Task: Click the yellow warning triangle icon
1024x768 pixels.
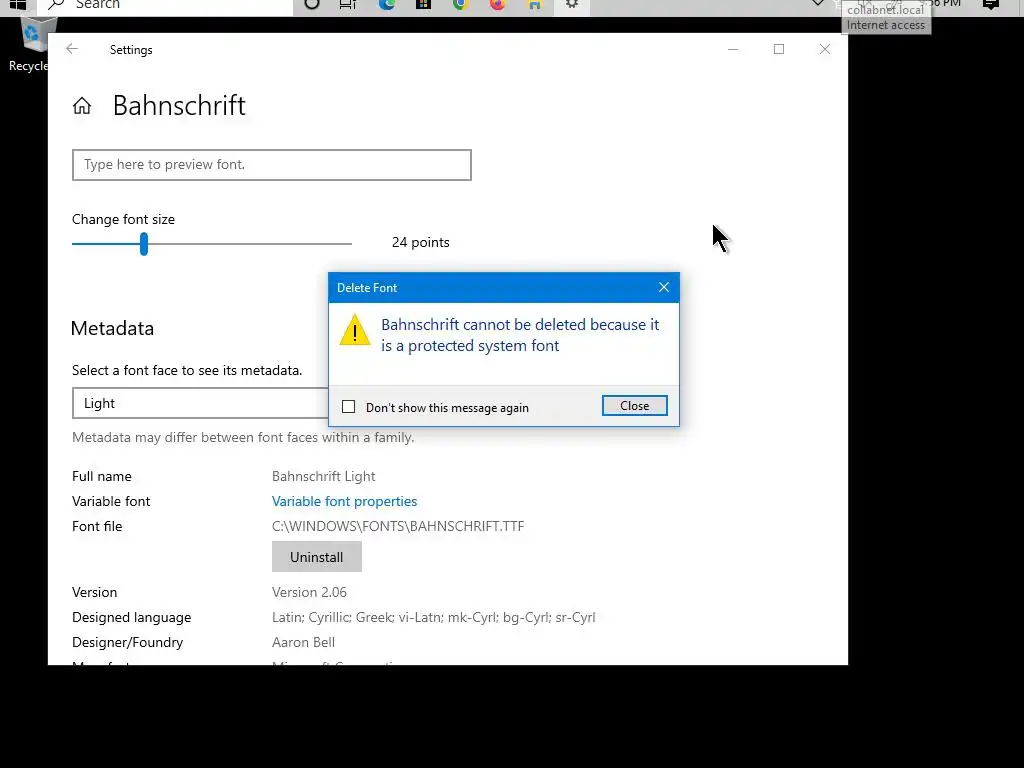Action: pyautogui.click(x=355, y=330)
